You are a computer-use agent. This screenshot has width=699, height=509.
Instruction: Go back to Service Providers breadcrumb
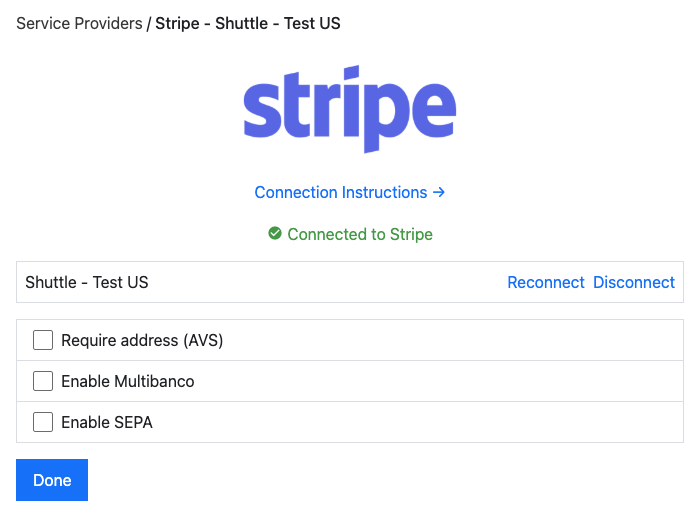click(x=79, y=22)
